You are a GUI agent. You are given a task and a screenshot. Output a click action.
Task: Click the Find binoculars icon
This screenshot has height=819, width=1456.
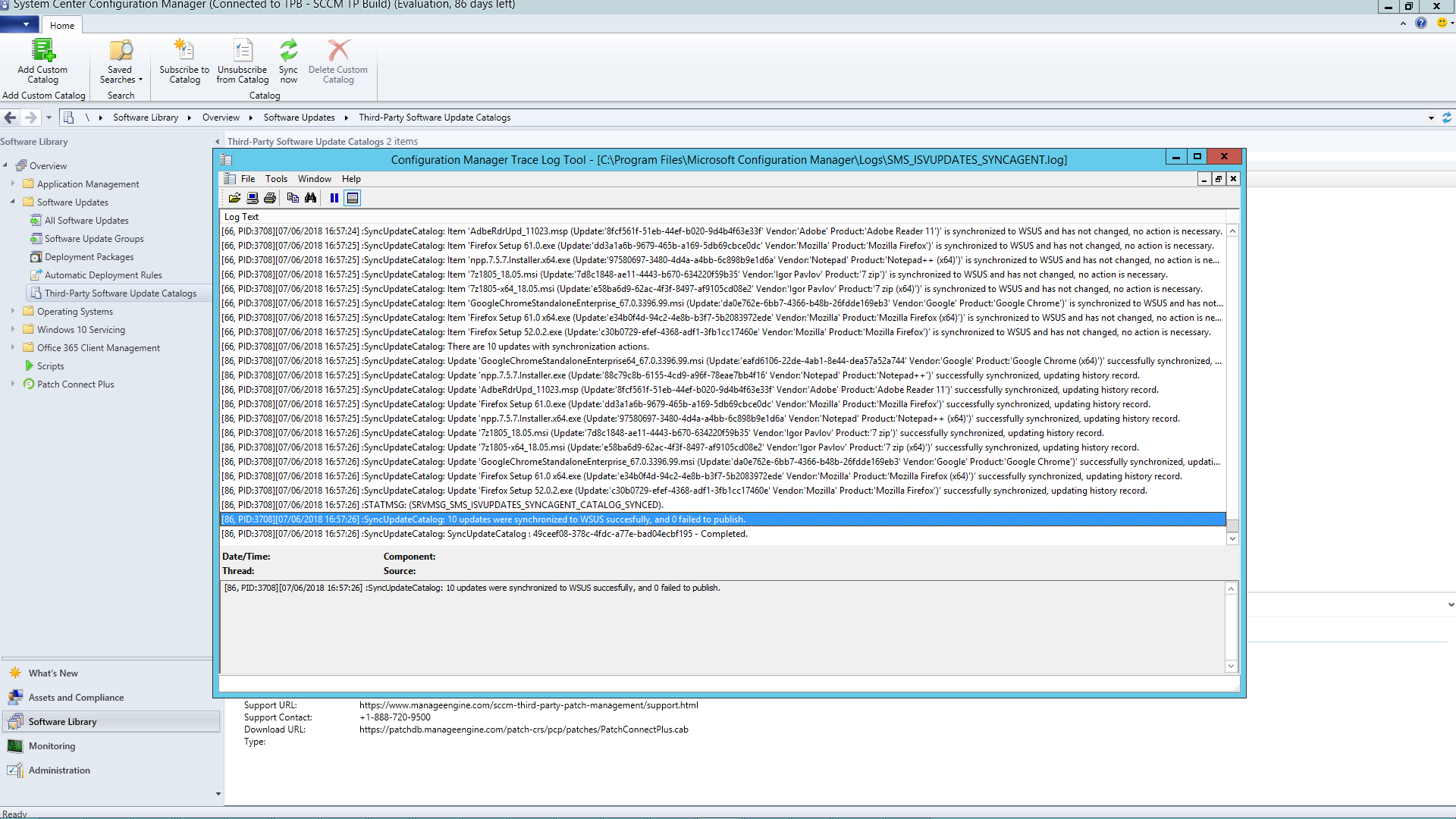pos(311,198)
